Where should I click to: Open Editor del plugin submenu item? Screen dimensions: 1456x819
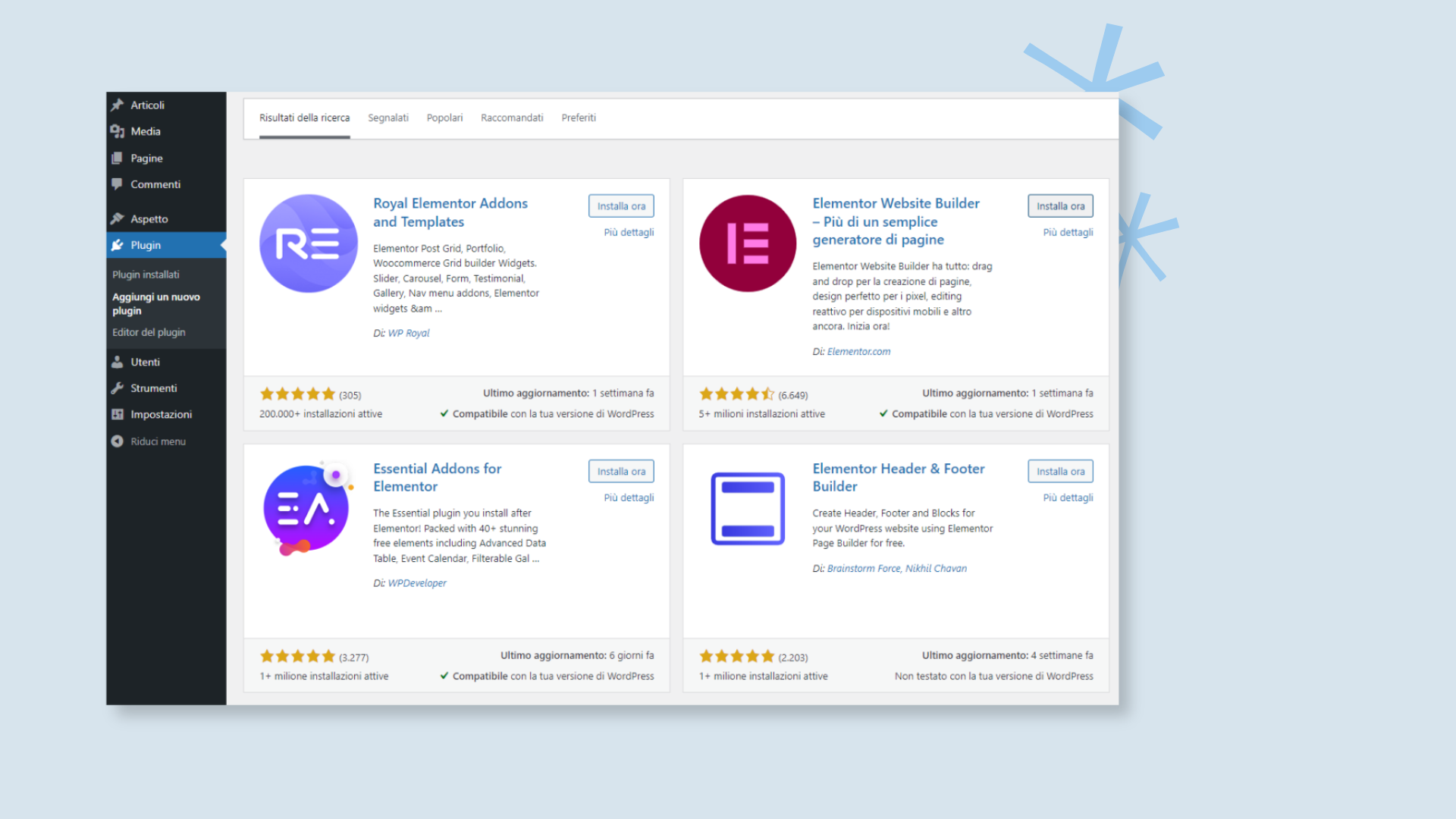click(149, 332)
